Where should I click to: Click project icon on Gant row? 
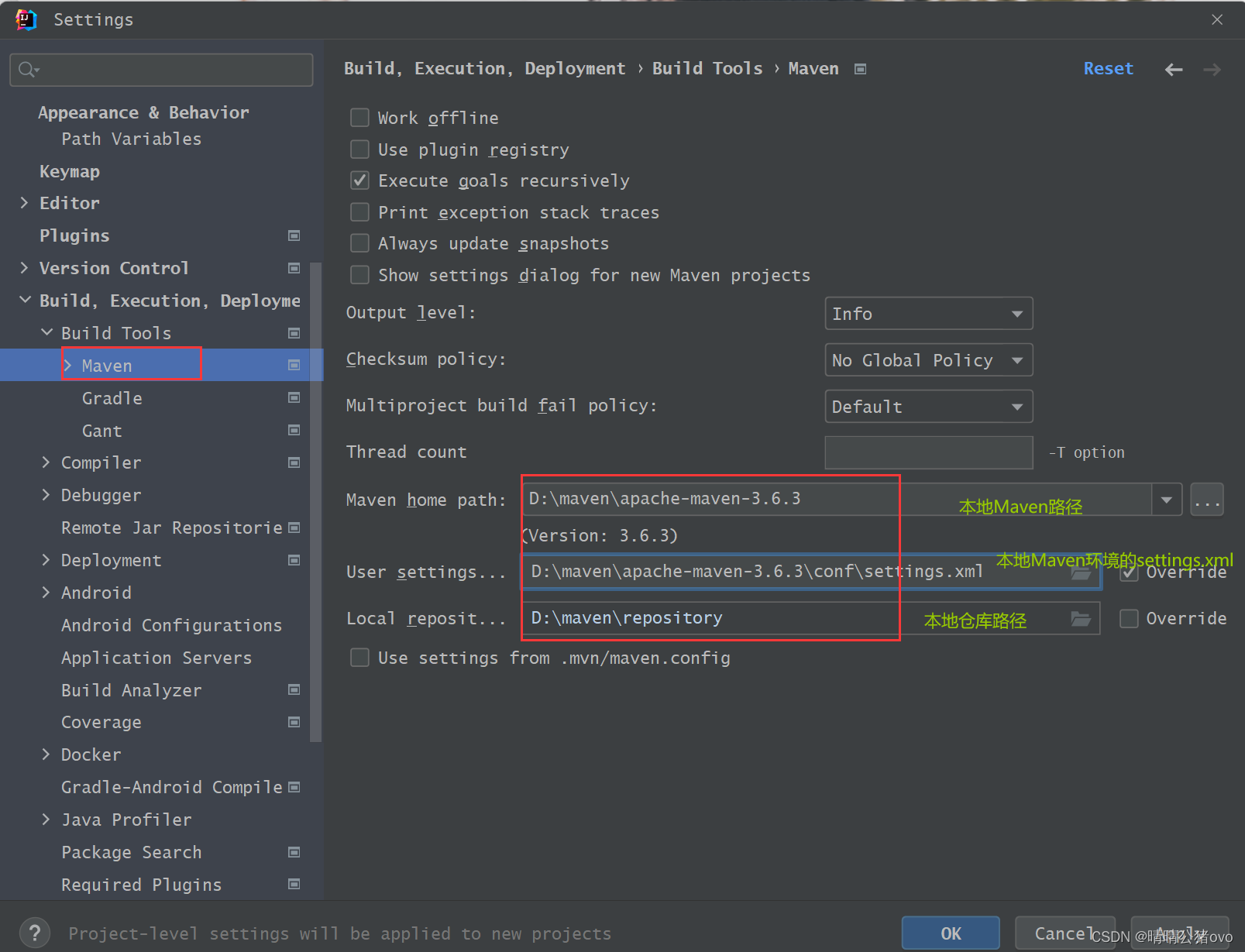(x=294, y=430)
